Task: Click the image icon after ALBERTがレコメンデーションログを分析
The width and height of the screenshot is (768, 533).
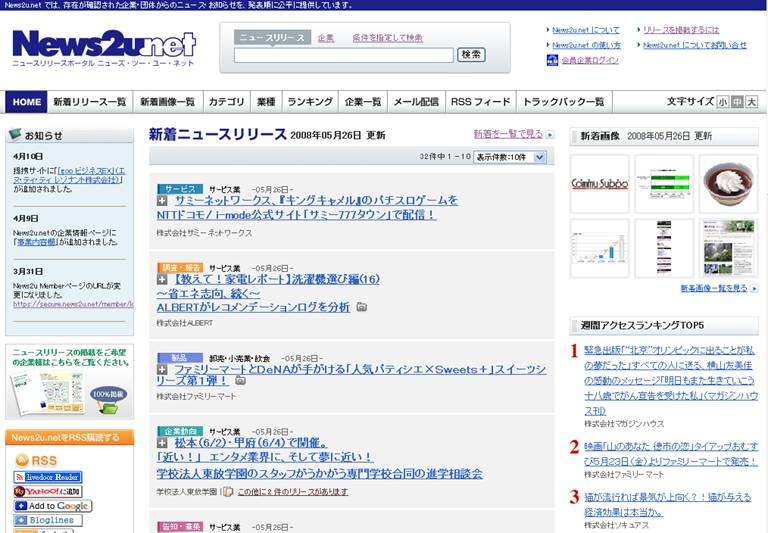Action: (x=361, y=307)
